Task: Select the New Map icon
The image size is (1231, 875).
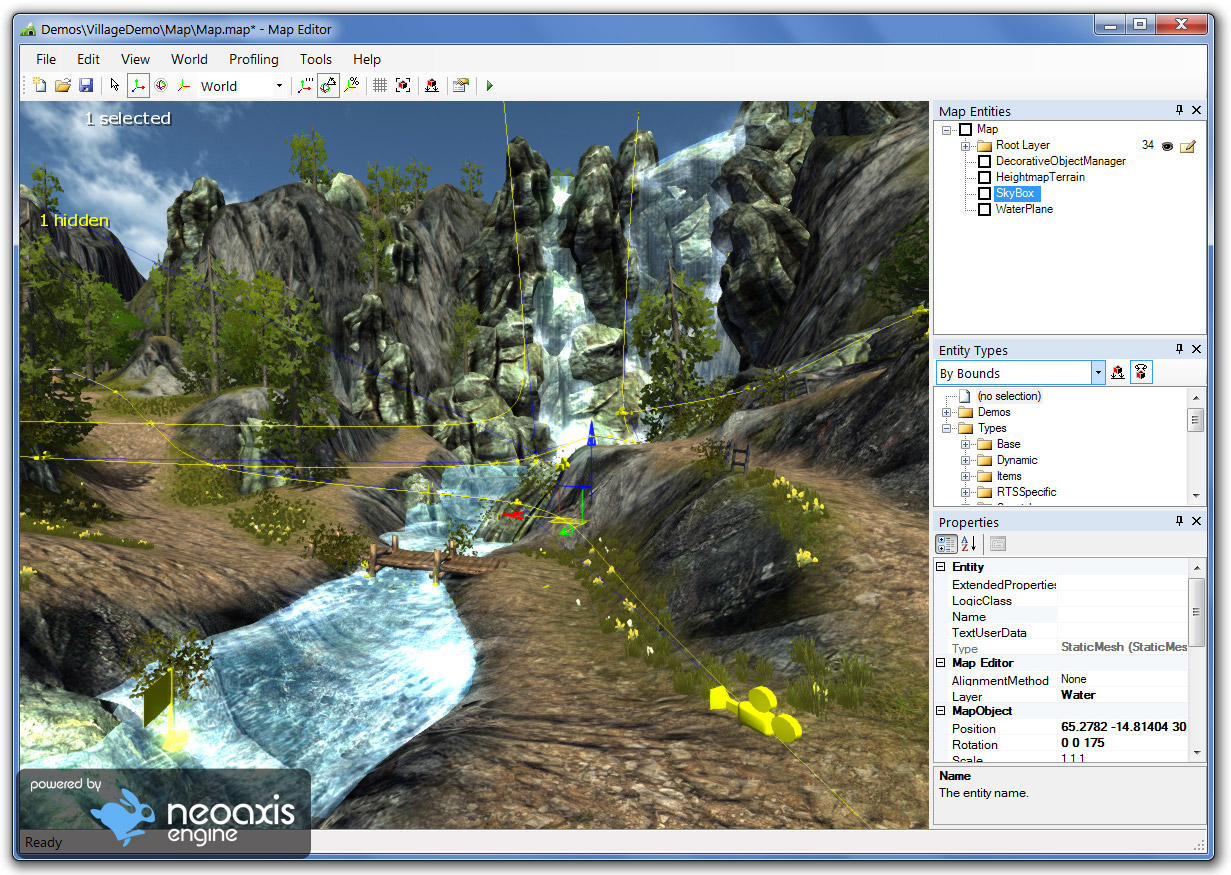Action: 40,85
